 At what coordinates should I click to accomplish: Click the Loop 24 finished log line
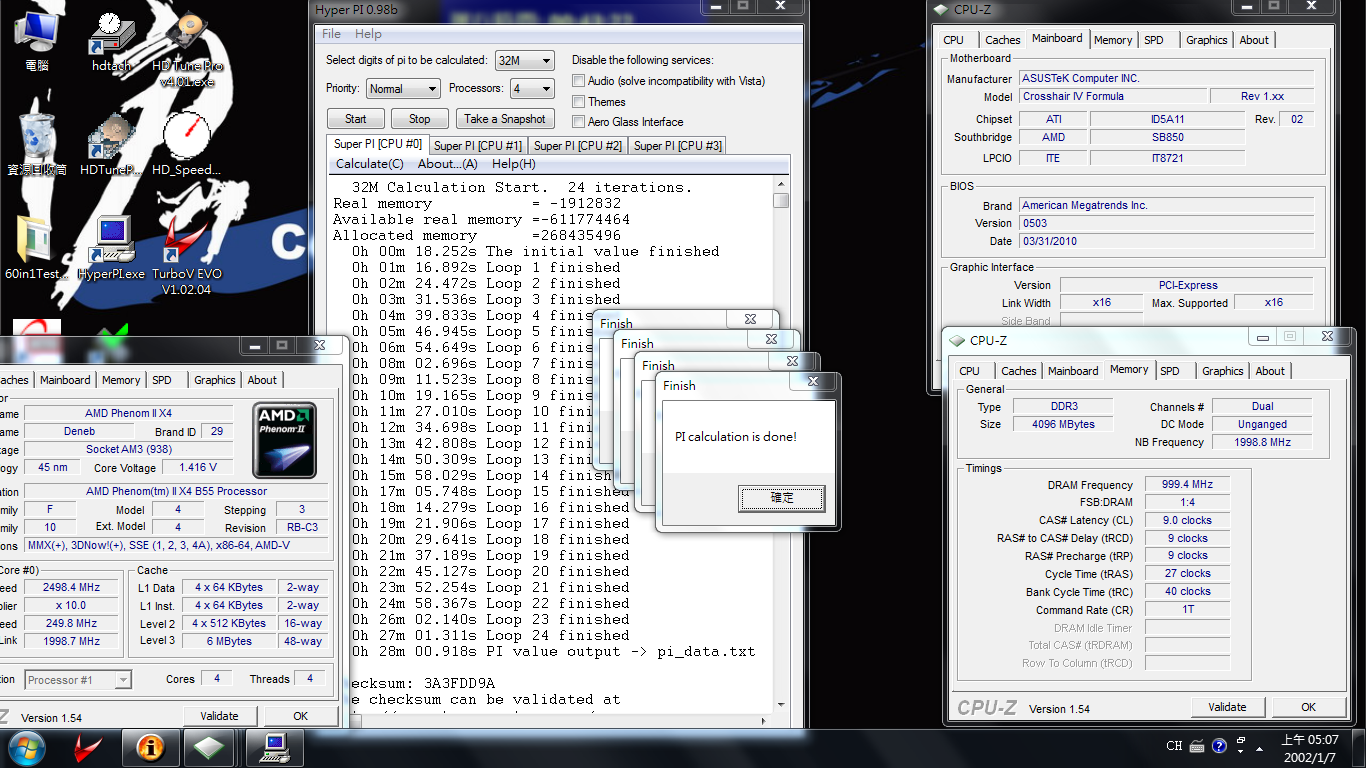490,635
